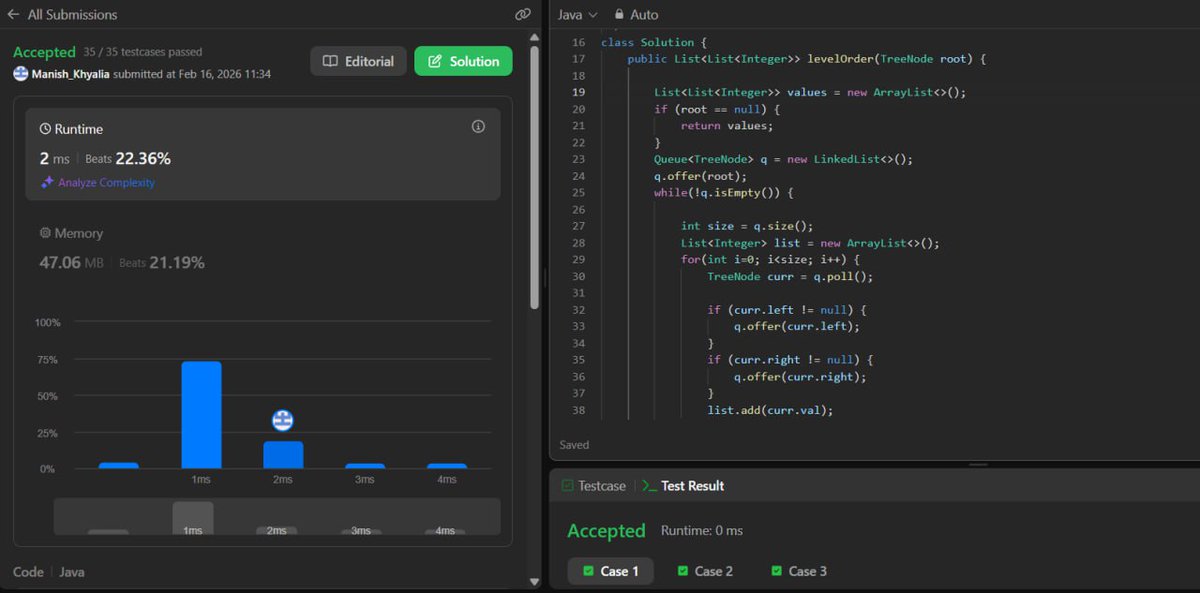Click the 3ms segment in range slider

(x=361, y=530)
